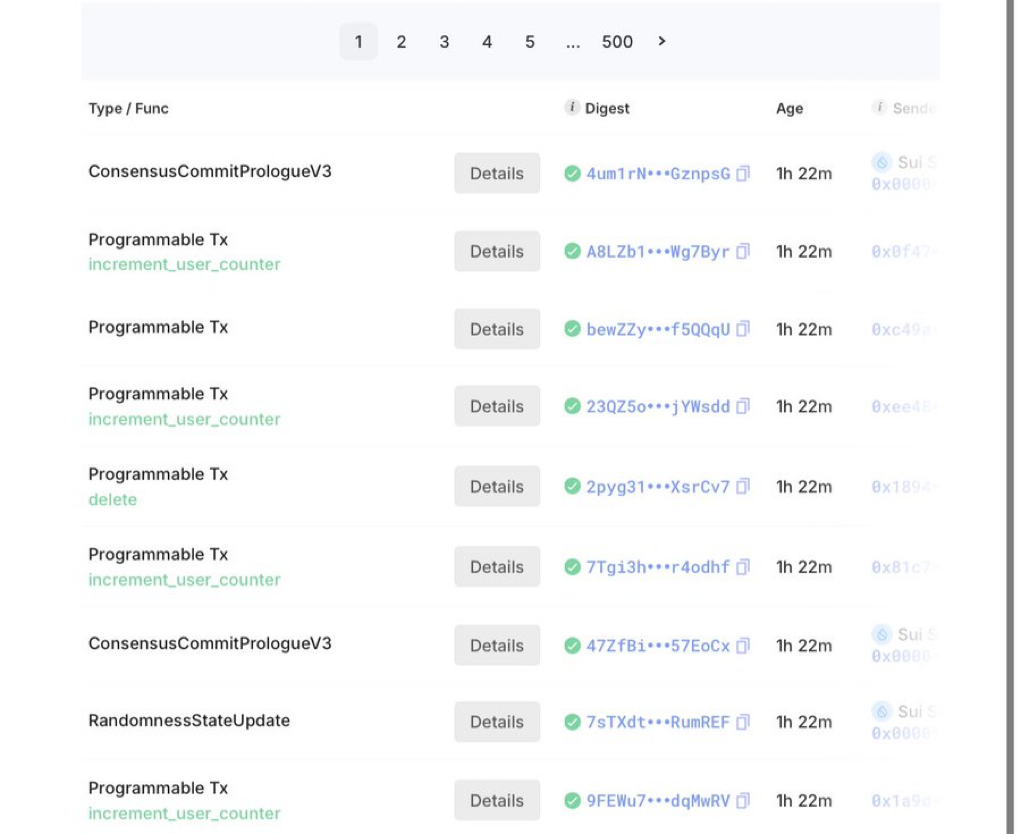Go to next page using arrow

coord(662,41)
